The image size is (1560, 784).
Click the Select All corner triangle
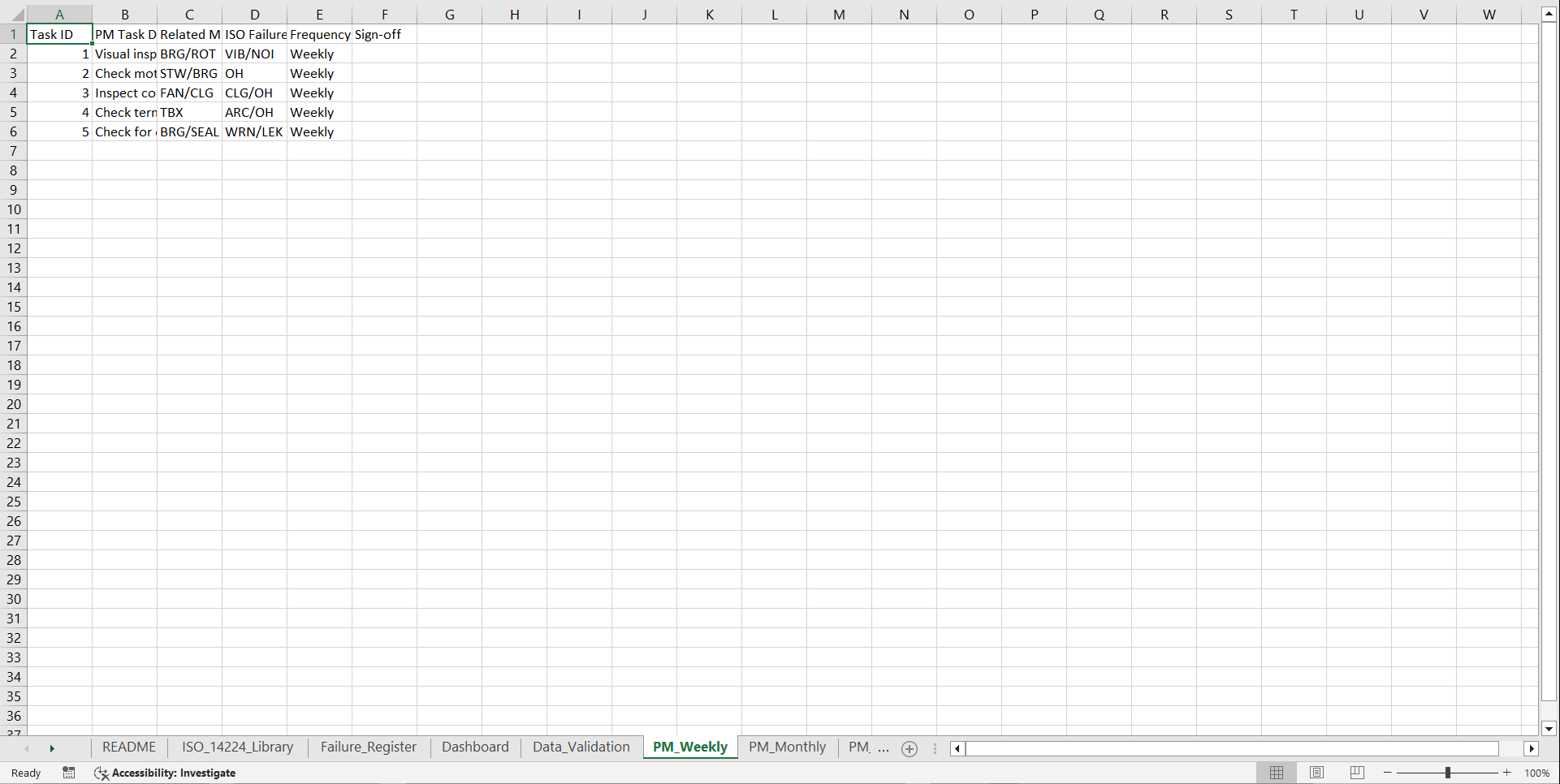18,14
